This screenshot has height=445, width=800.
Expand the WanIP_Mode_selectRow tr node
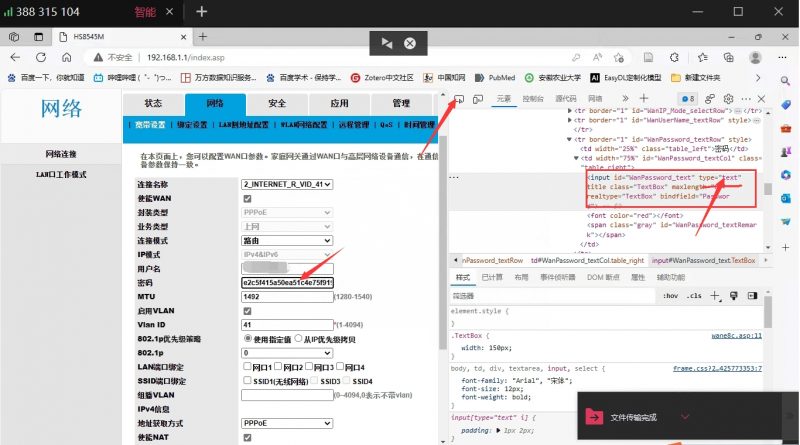pos(570,110)
